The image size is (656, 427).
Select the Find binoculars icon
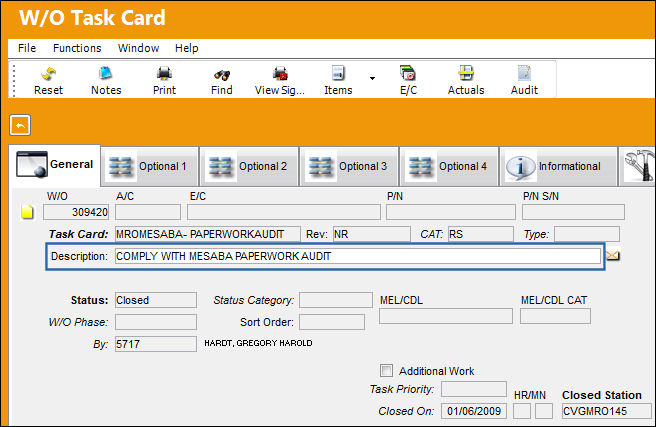click(222, 74)
